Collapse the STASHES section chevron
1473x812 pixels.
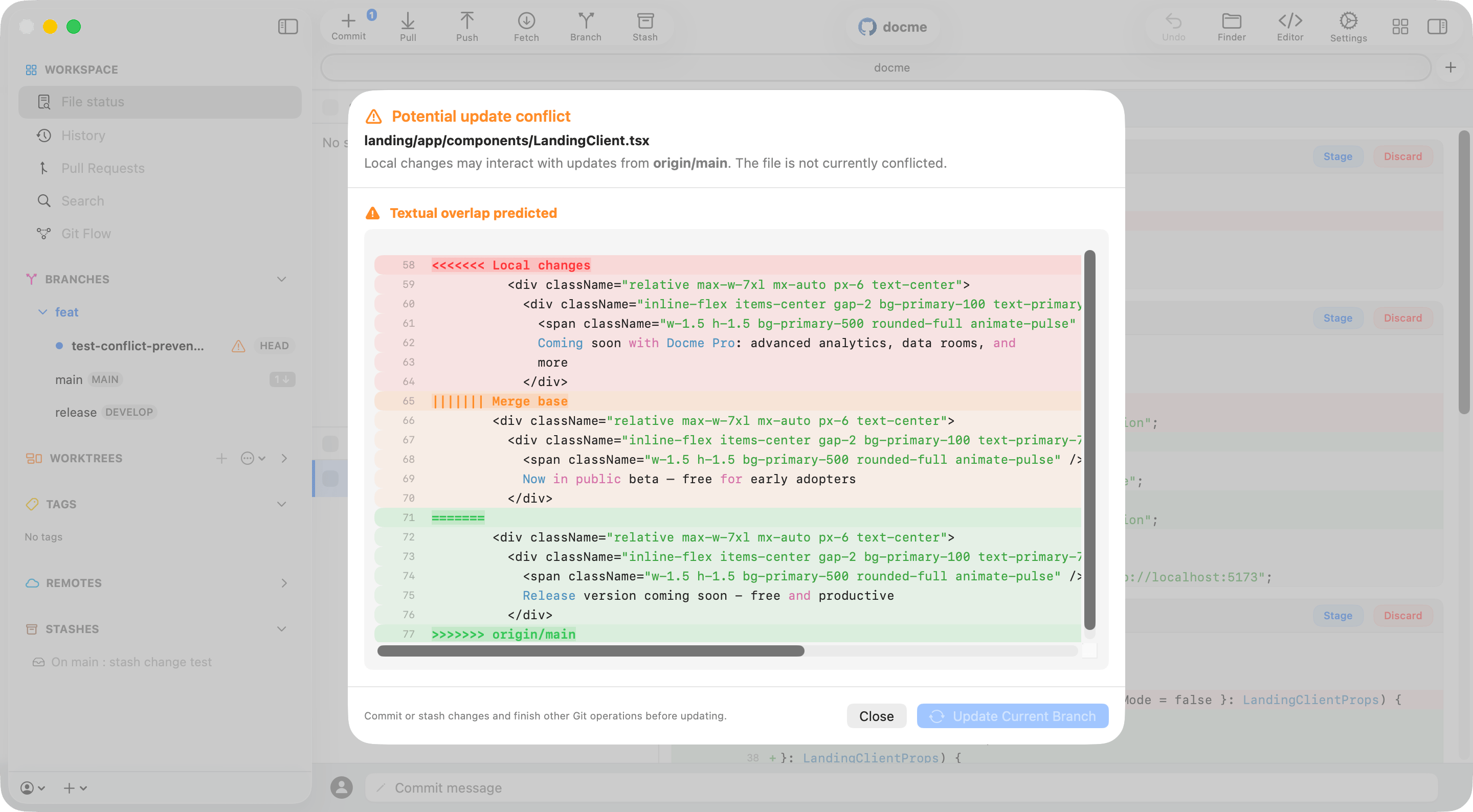pos(282,628)
